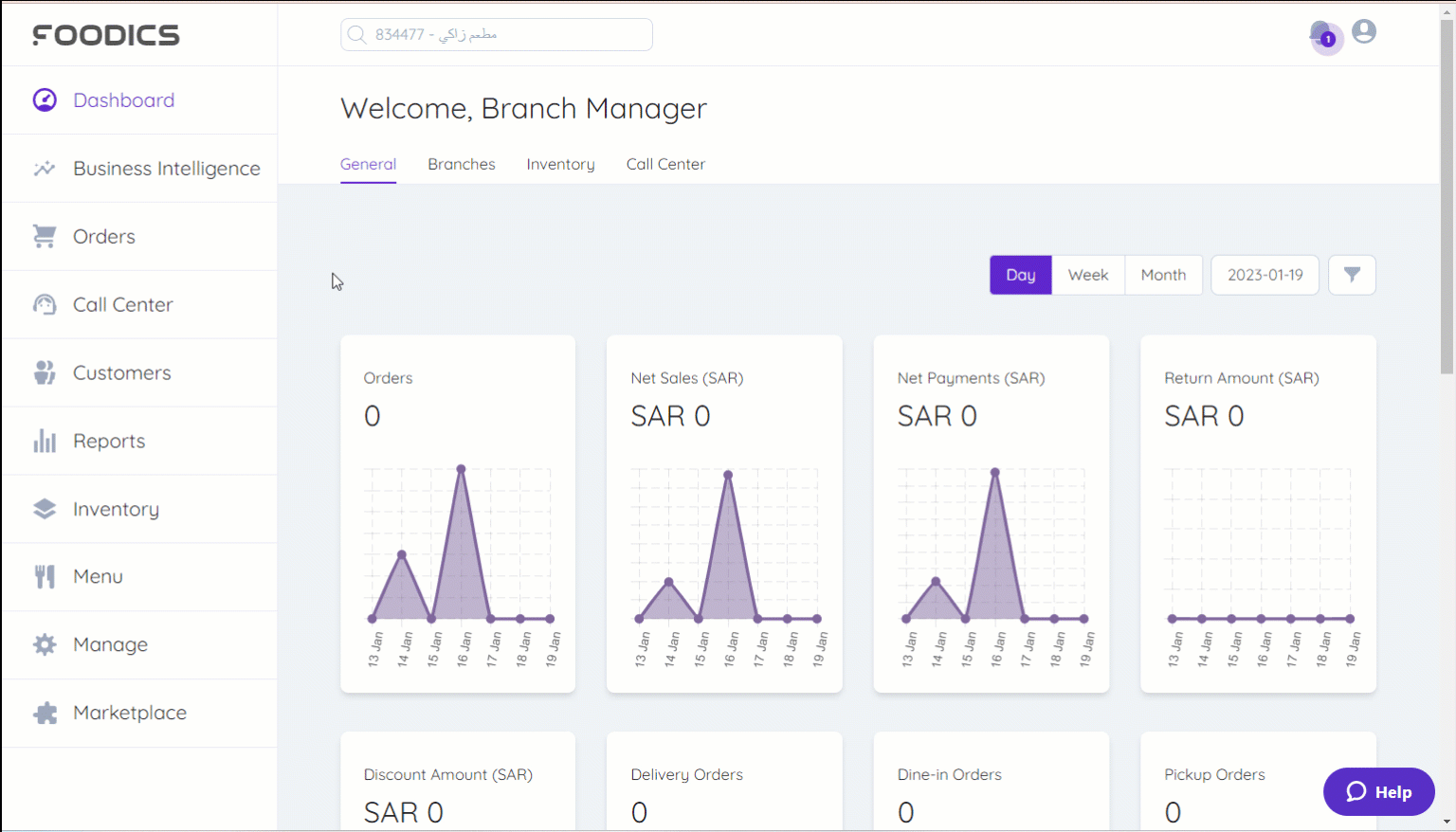The image size is (1456, 832).
Task: Click the branch search input field
Action: [497, 35]
